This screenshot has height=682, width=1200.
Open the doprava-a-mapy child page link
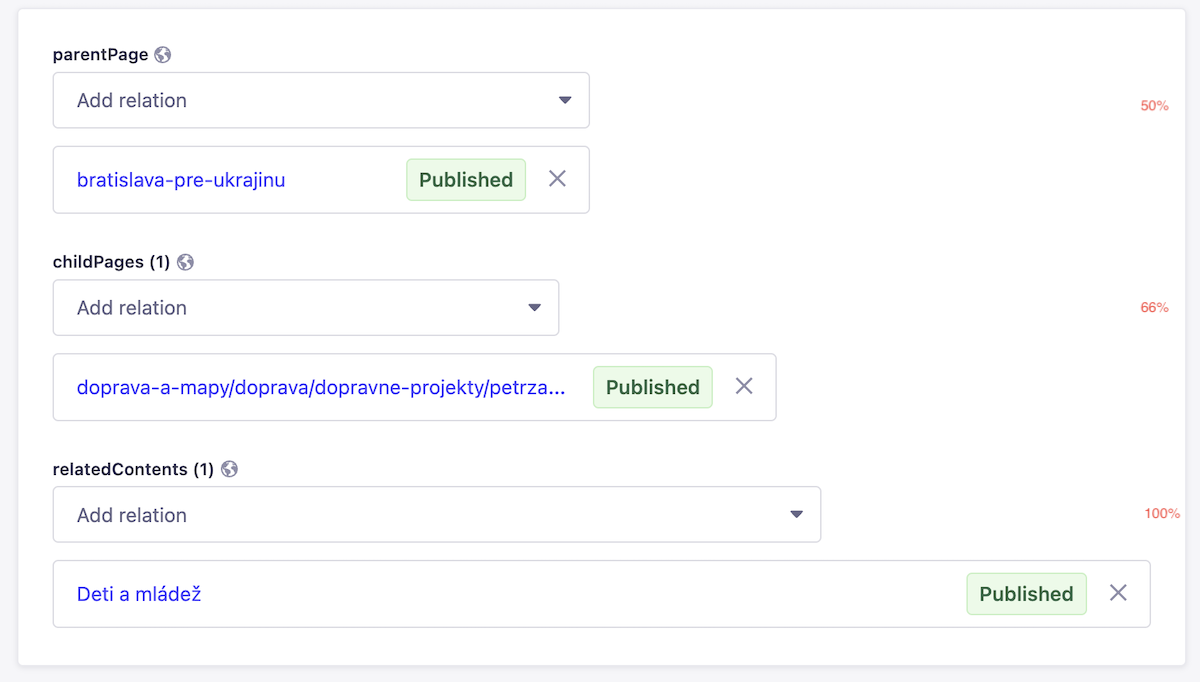pos(319,387)
